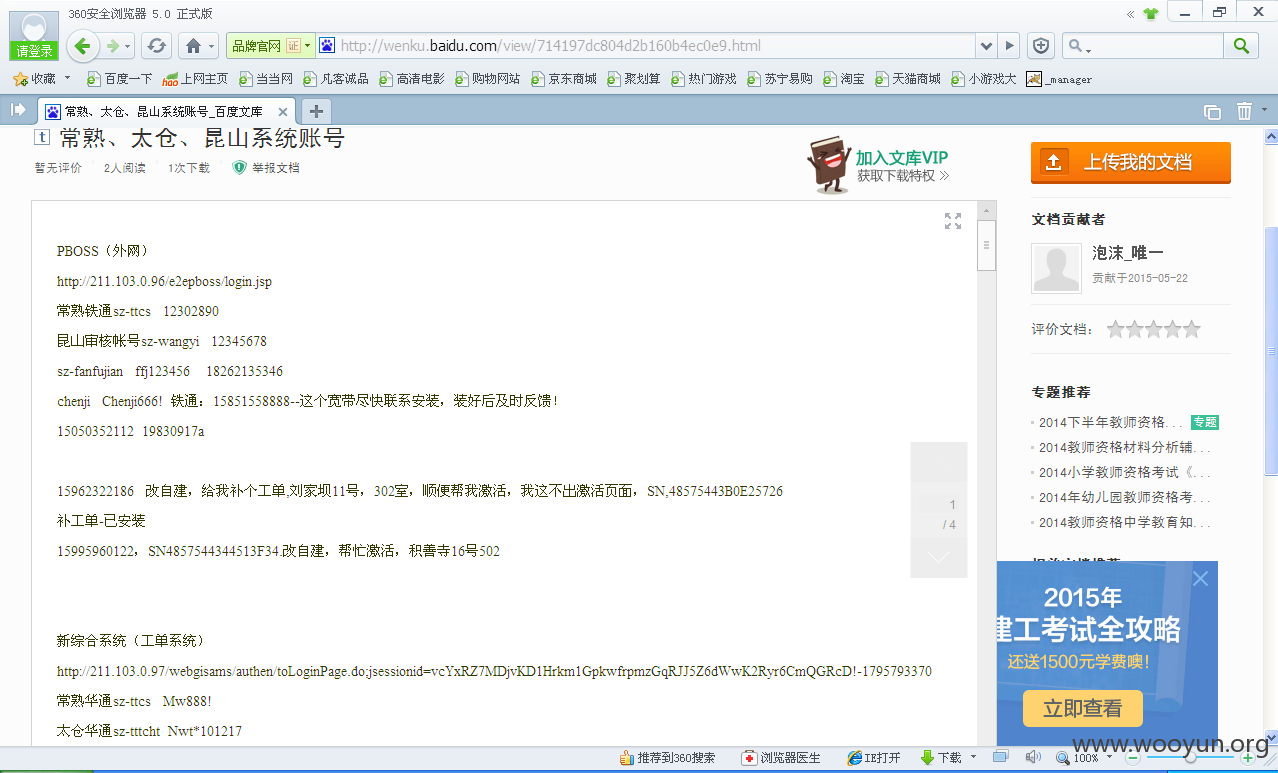The height and width of the screenshot is (773, 1278).
Task: Click the address bar URL field
Action: (655, 46)
